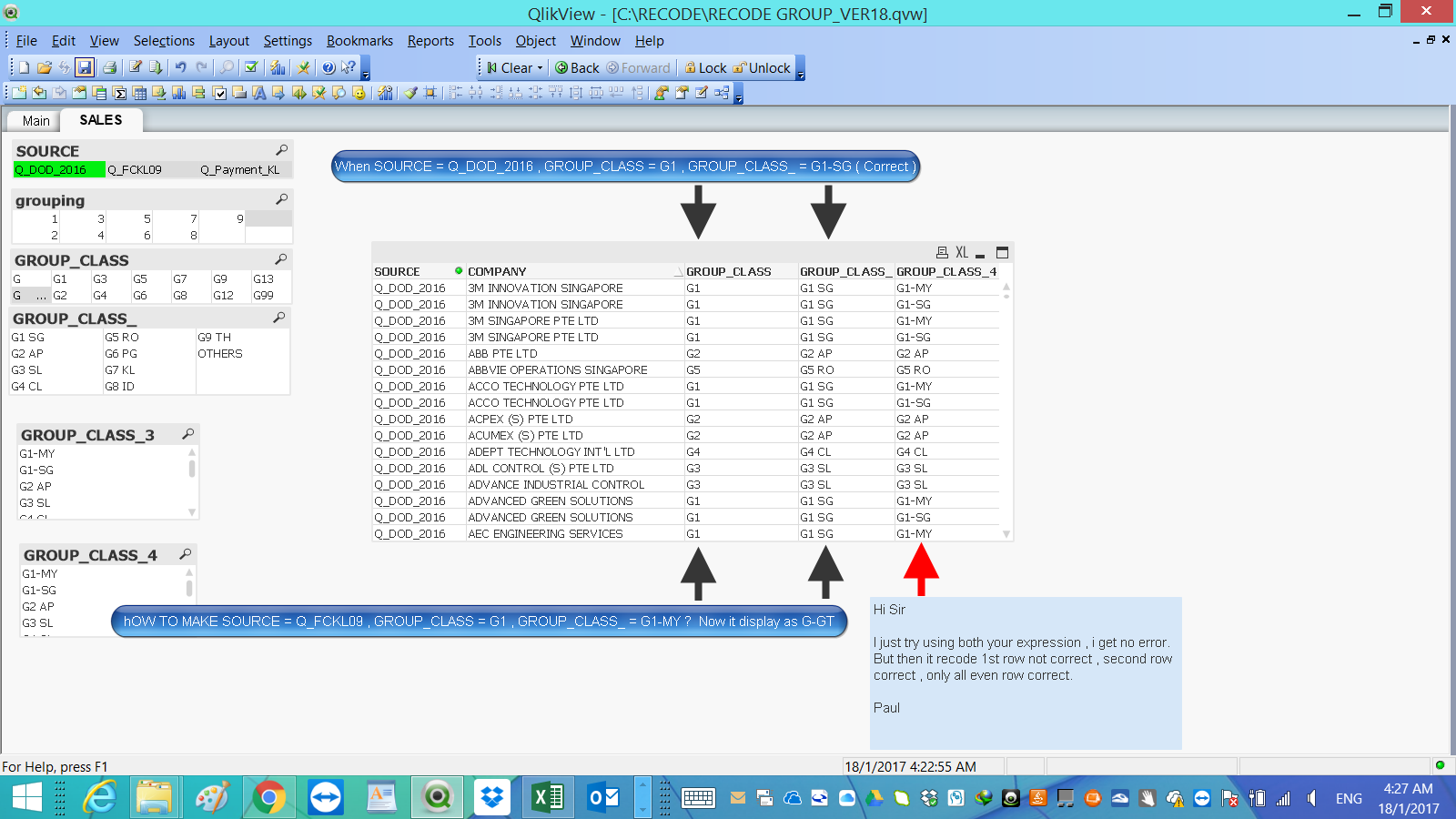Minimize the table box object
This screenshot has width=1456, height=819.
pos(980,254)
